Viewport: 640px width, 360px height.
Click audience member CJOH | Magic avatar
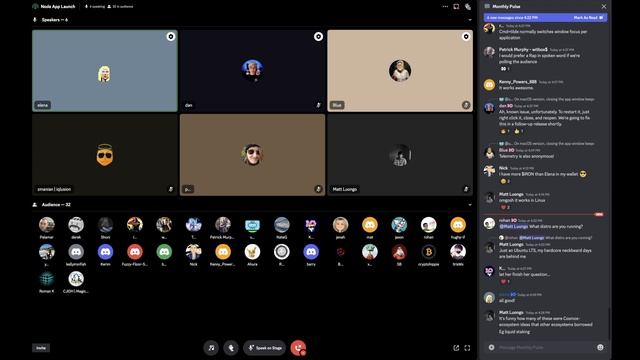(x=76, y=279)
